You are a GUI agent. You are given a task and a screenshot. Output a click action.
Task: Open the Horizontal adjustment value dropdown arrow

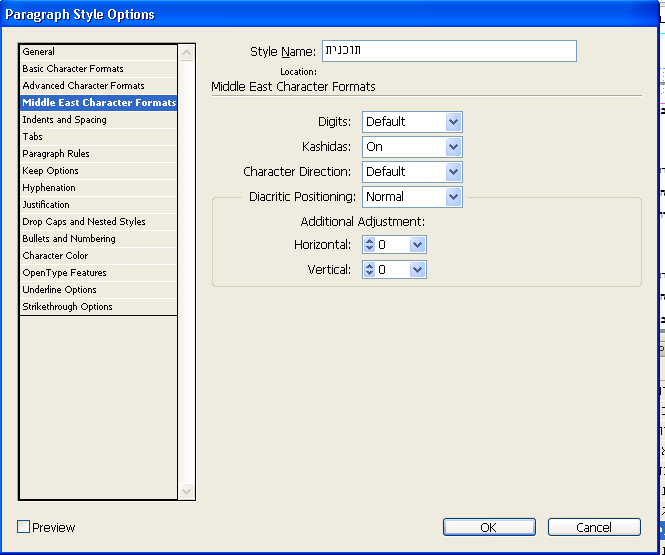click(417, 245)
